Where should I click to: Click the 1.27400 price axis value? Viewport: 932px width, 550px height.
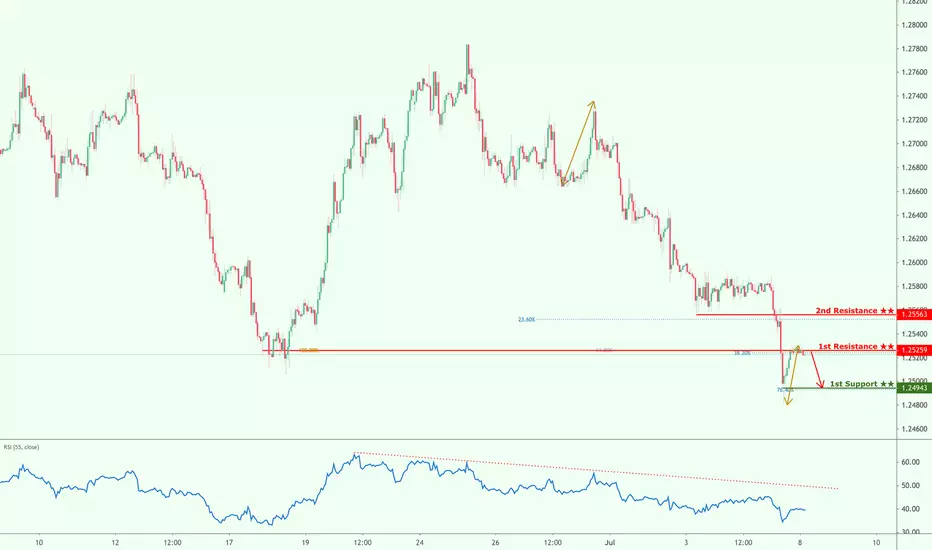pos(914,96)
